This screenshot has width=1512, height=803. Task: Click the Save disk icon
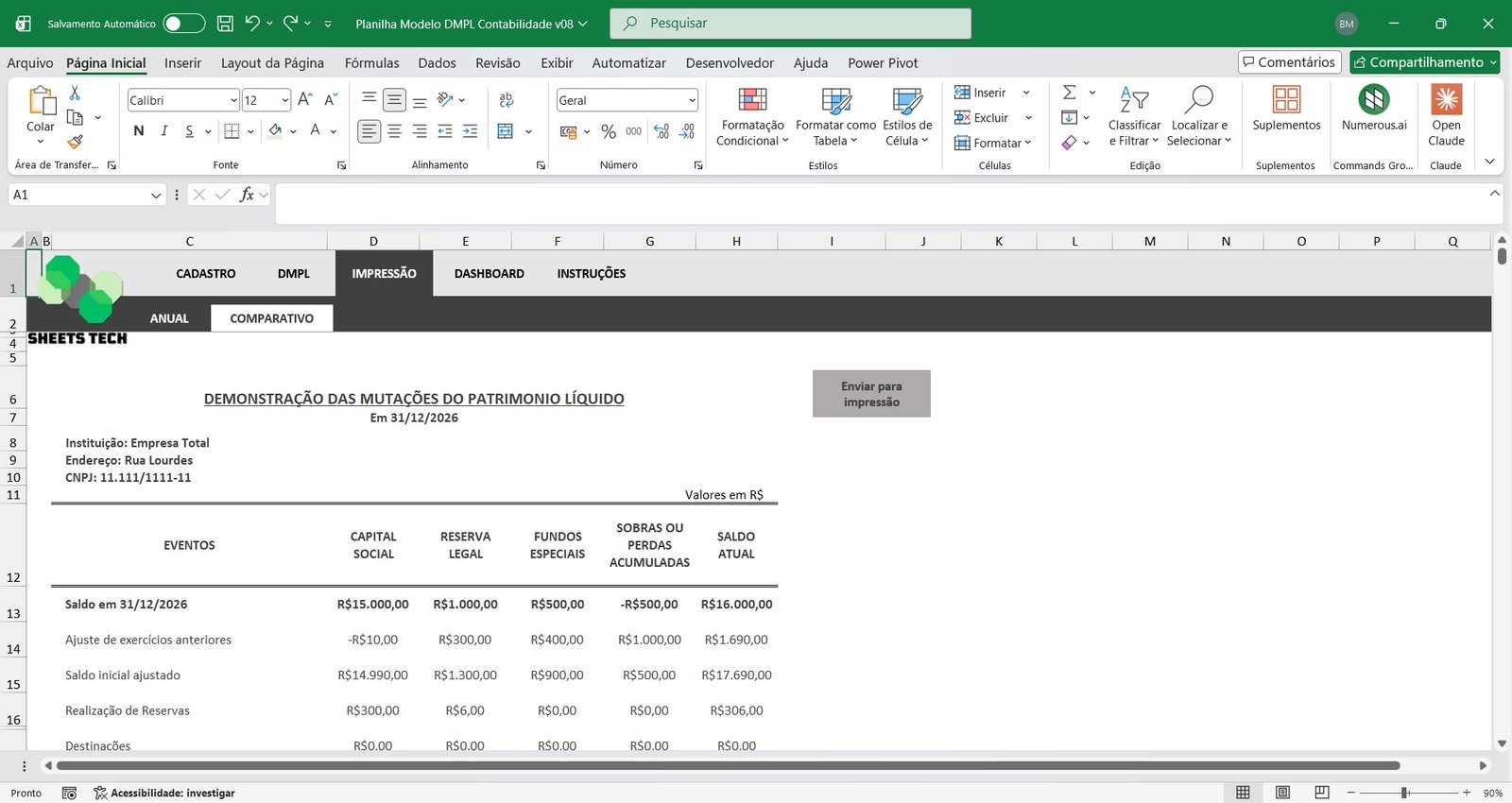coord(225,24)
